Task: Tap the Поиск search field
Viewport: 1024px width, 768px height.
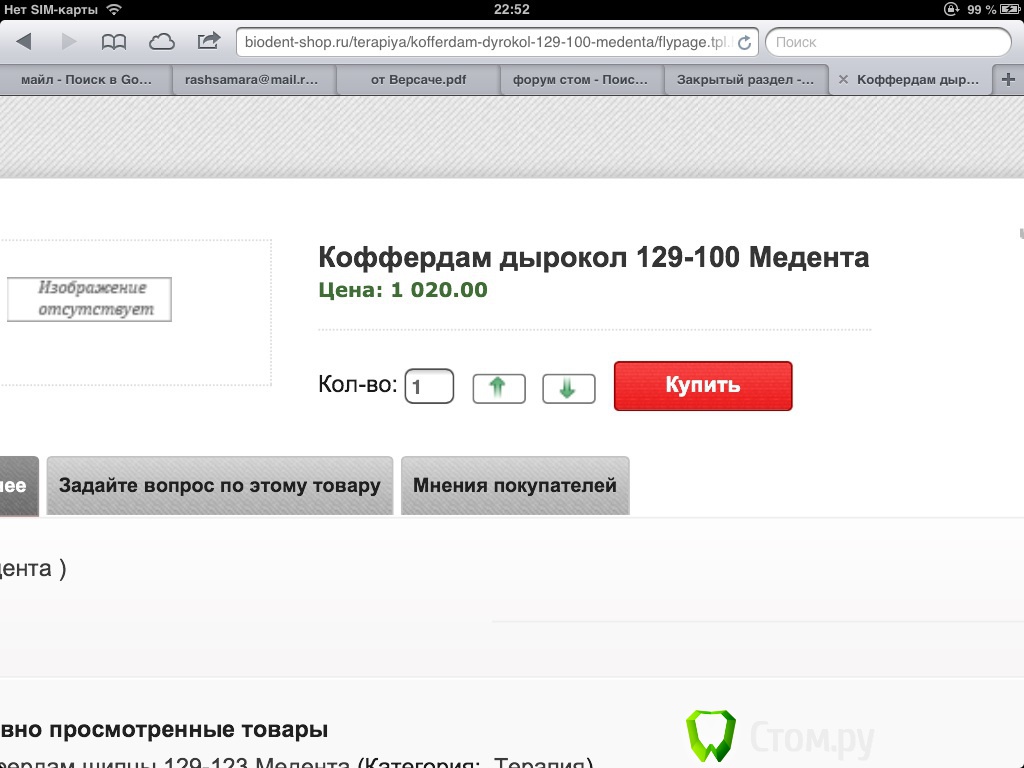Action: coord(888,42)
